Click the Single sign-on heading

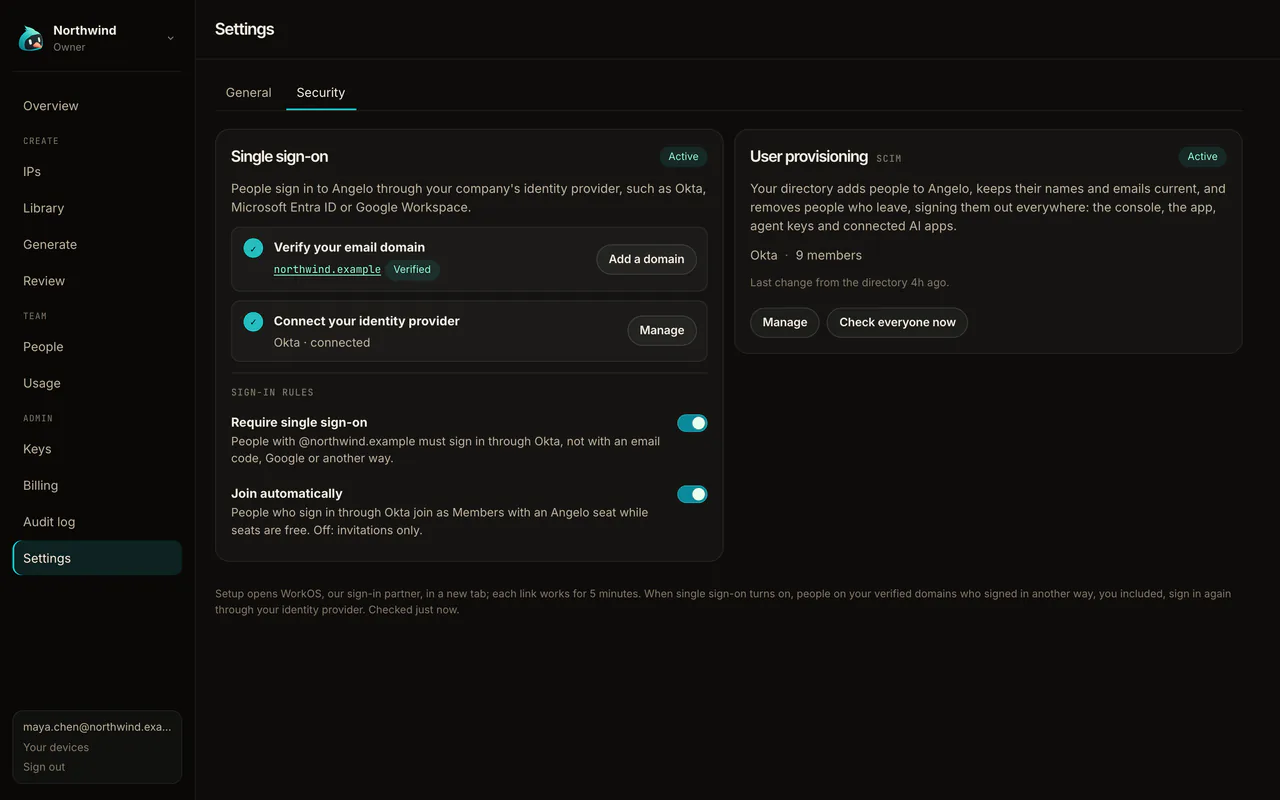point(279,156)
